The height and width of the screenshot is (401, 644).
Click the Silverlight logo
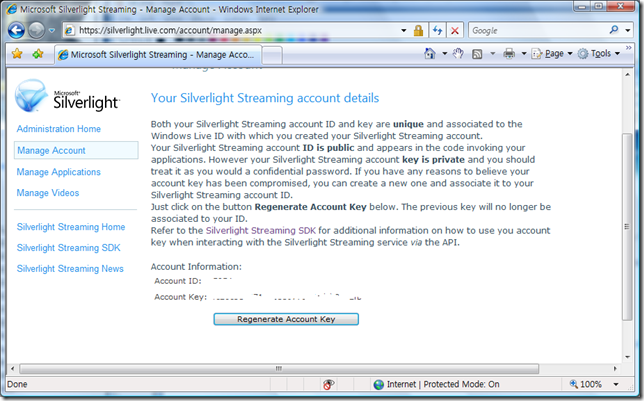[x=67, y=96]
